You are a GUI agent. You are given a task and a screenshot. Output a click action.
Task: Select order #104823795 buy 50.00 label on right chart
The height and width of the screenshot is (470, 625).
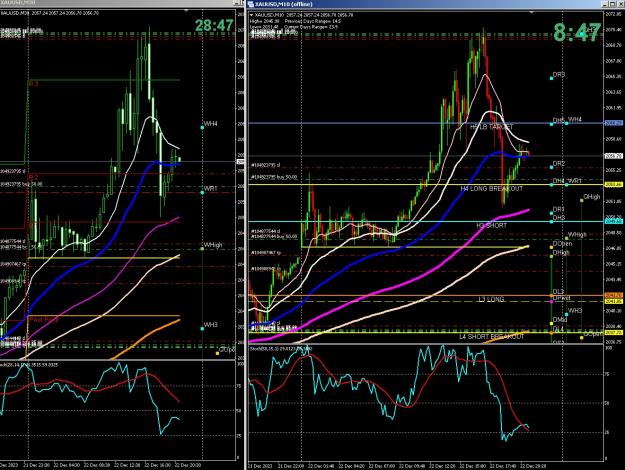273,177
